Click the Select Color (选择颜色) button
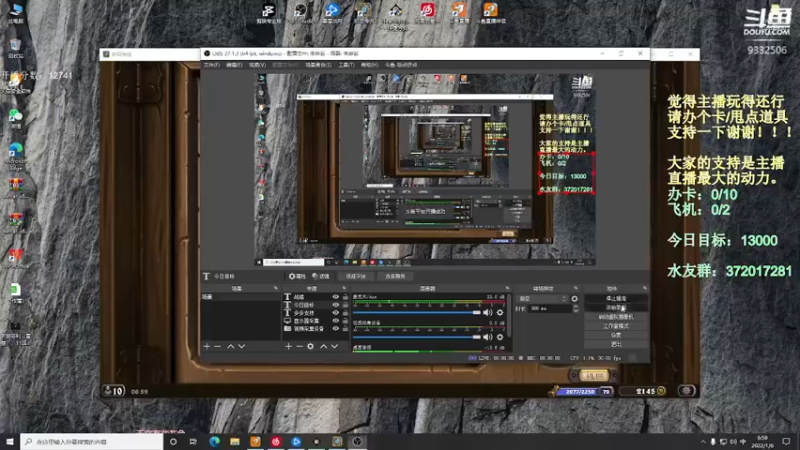The width and height of the screenshot is (800, 450). [x=395, y=277]
